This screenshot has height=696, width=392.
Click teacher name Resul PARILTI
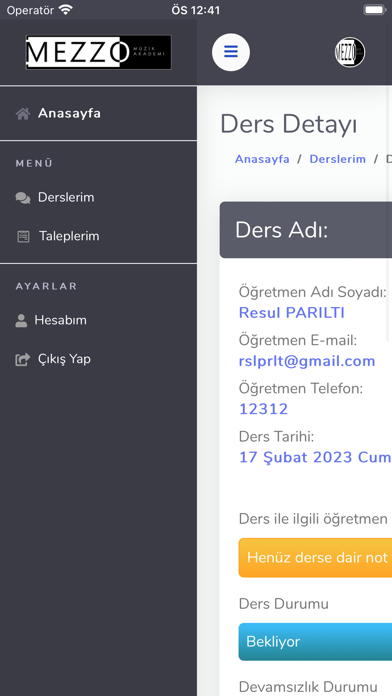[x=292, y=313]
